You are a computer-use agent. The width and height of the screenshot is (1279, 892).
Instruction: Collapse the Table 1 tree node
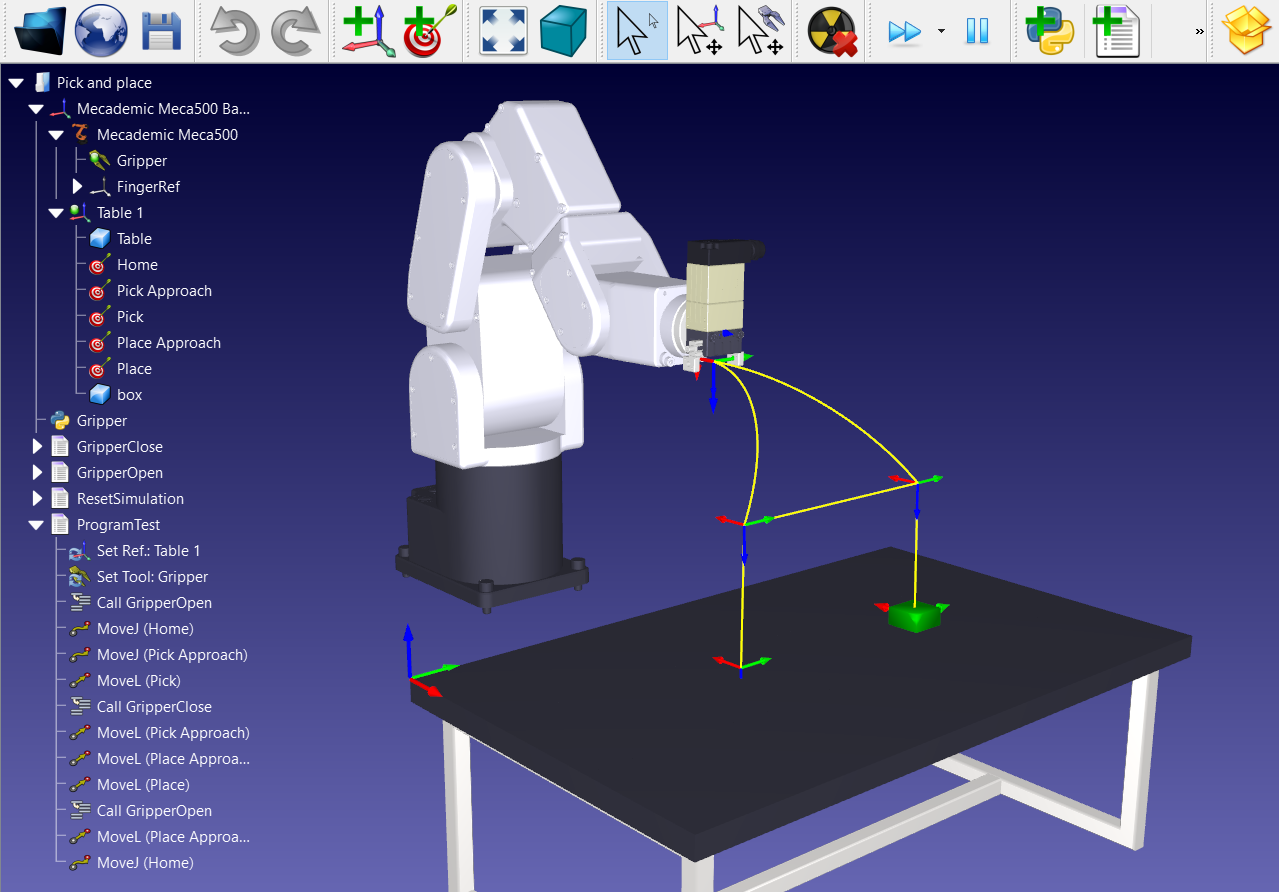(56, 213)
